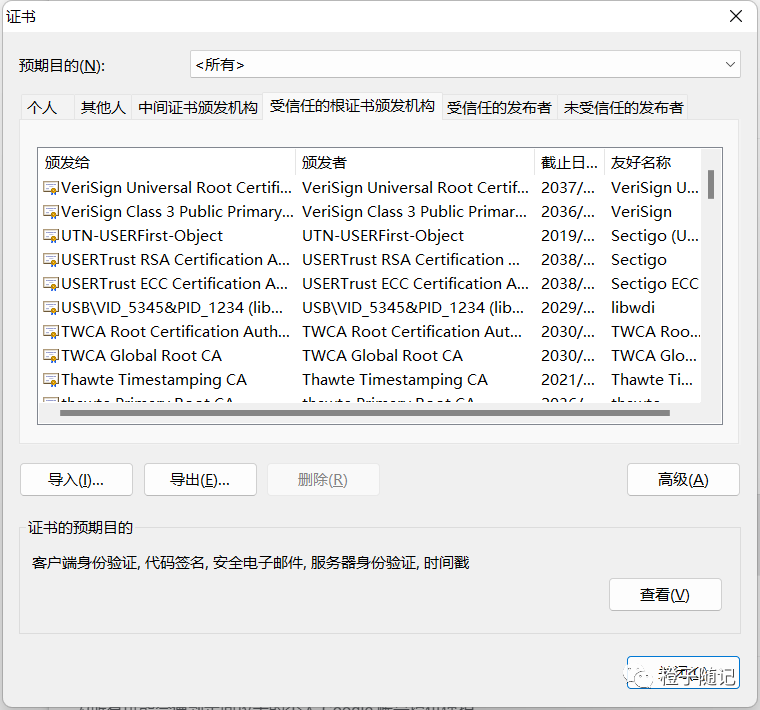760x710 pixels.
Task: Switch to the 未受信任的发布者 tab
Action: (623, 107)
